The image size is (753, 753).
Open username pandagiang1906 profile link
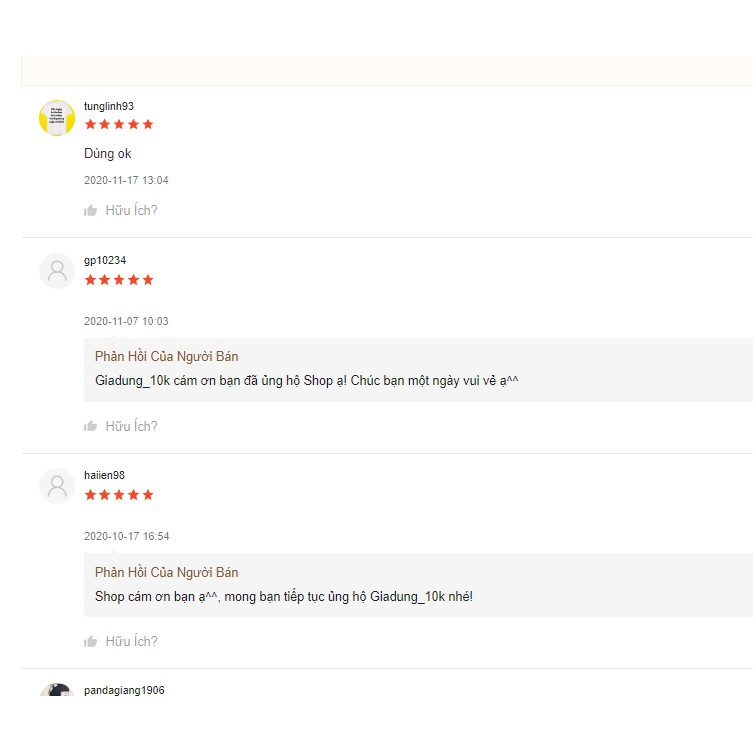[x=124, y=690]
